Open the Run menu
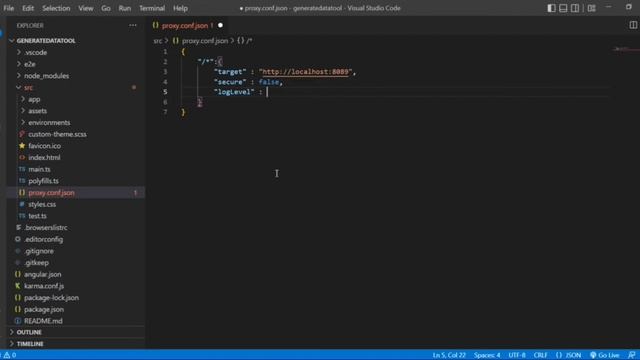Image resolution: width=640 pixels, height=360 pixels. point(124,8)
